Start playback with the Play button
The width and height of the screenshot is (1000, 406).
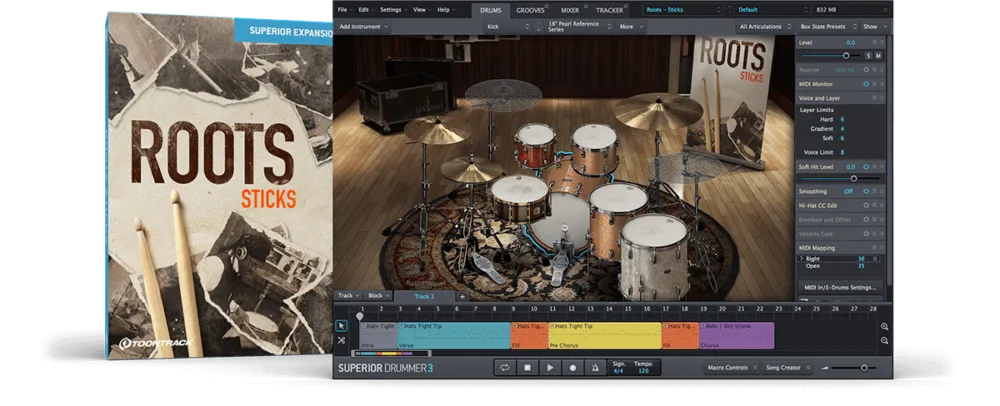550,368
